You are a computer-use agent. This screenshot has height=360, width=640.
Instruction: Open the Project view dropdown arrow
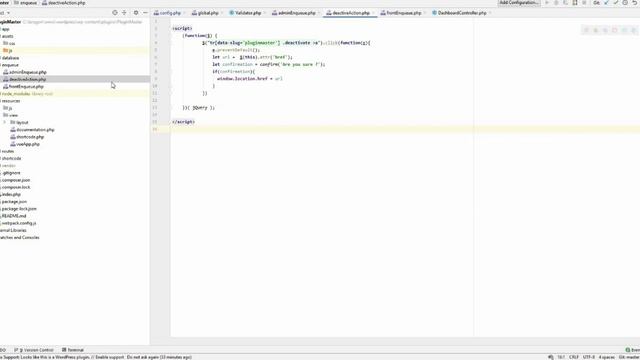pos(8,13)
